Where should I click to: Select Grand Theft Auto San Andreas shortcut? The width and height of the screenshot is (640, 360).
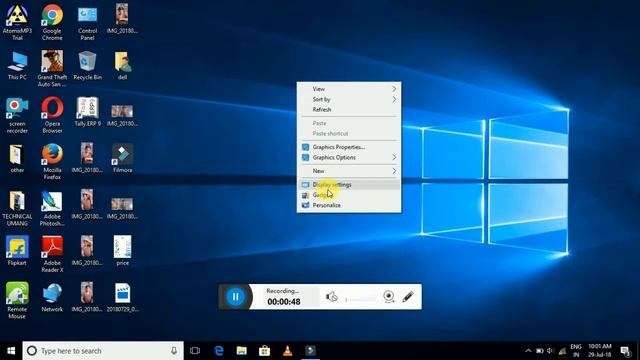tap(52, 68)
